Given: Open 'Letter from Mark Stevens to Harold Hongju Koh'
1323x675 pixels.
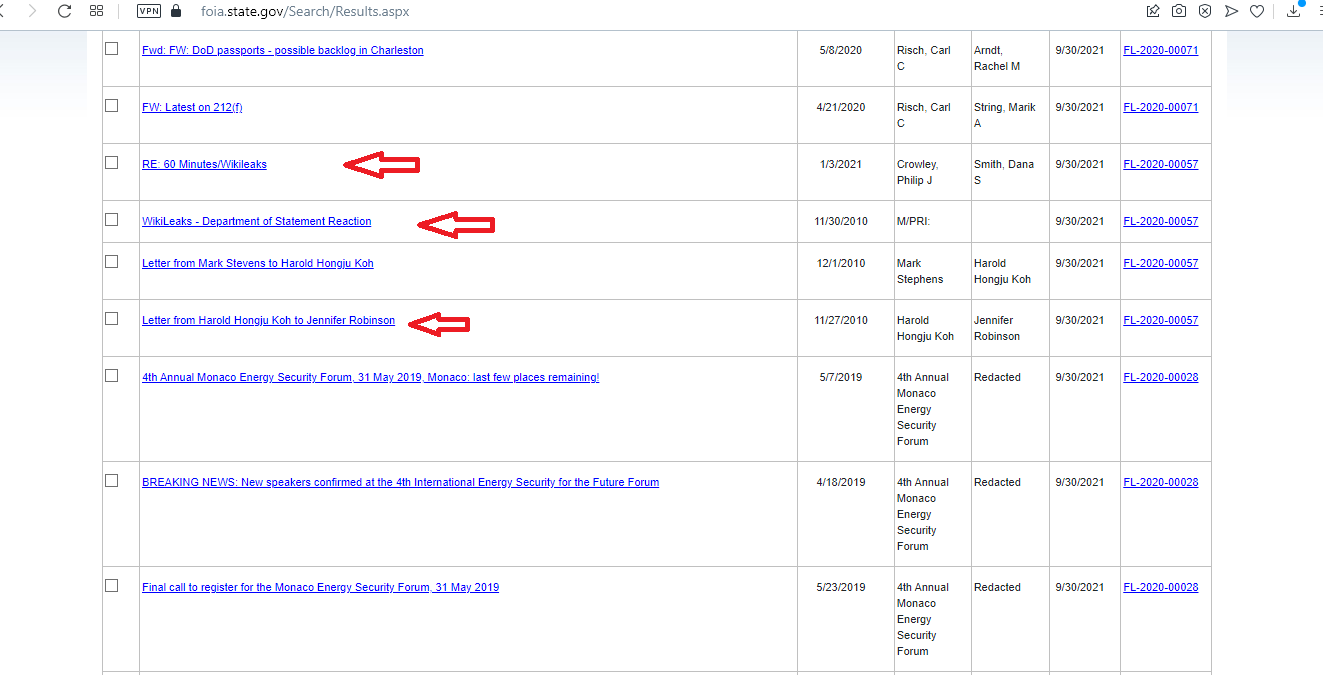Looking at the screenshot, I should click(258, 263).
